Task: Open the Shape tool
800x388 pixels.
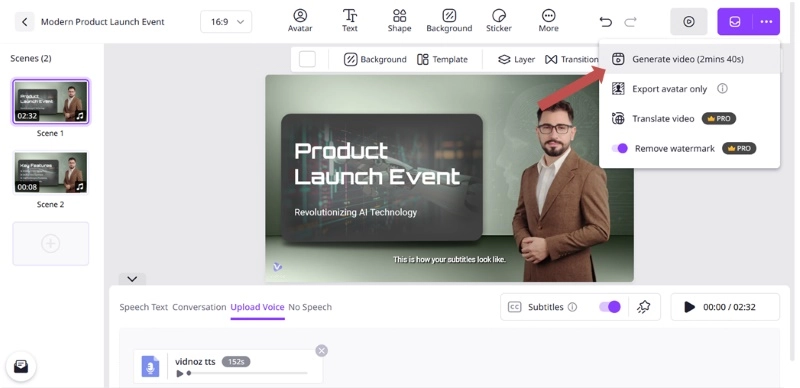Action: 399,21
